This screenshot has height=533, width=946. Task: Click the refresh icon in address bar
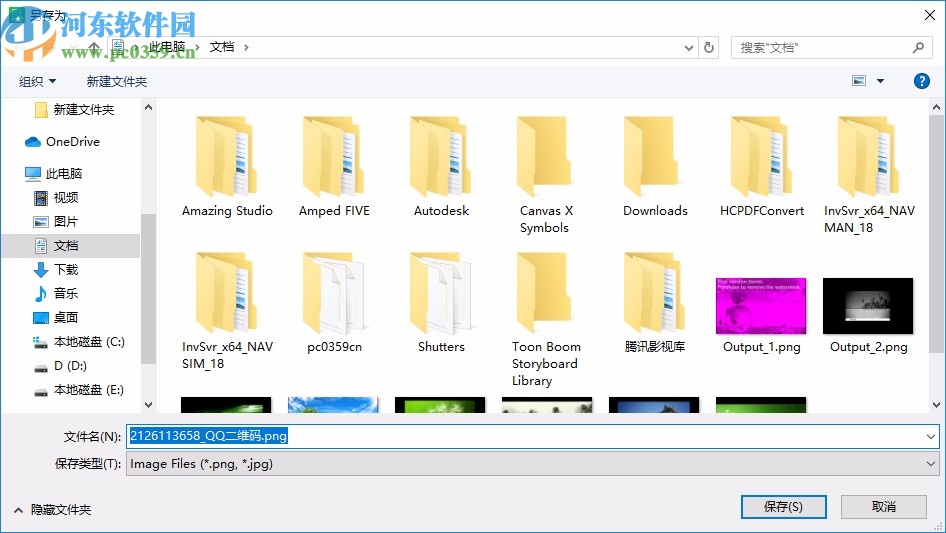(709, 47)
